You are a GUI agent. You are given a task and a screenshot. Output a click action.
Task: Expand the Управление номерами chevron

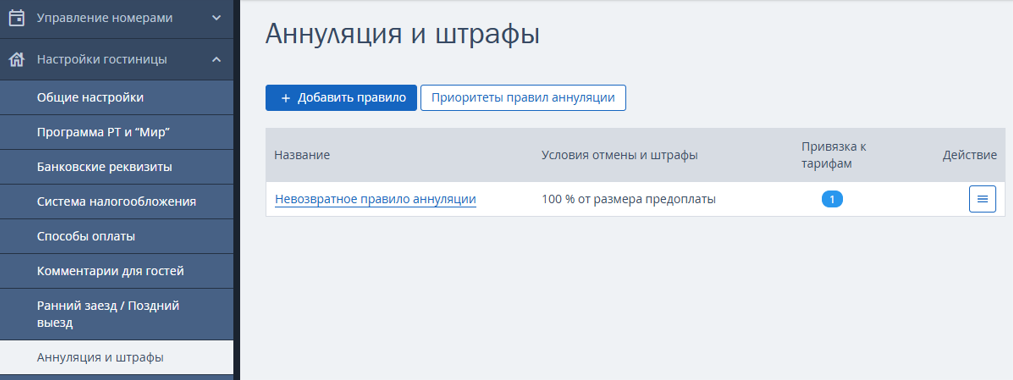(216, 18)
